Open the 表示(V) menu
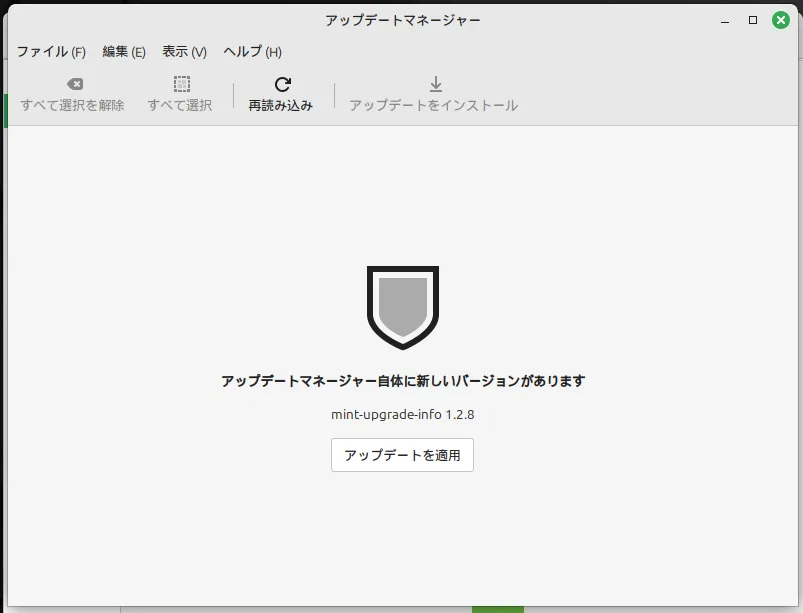Screen dimensions: 803x613 [x=184, y=52]
